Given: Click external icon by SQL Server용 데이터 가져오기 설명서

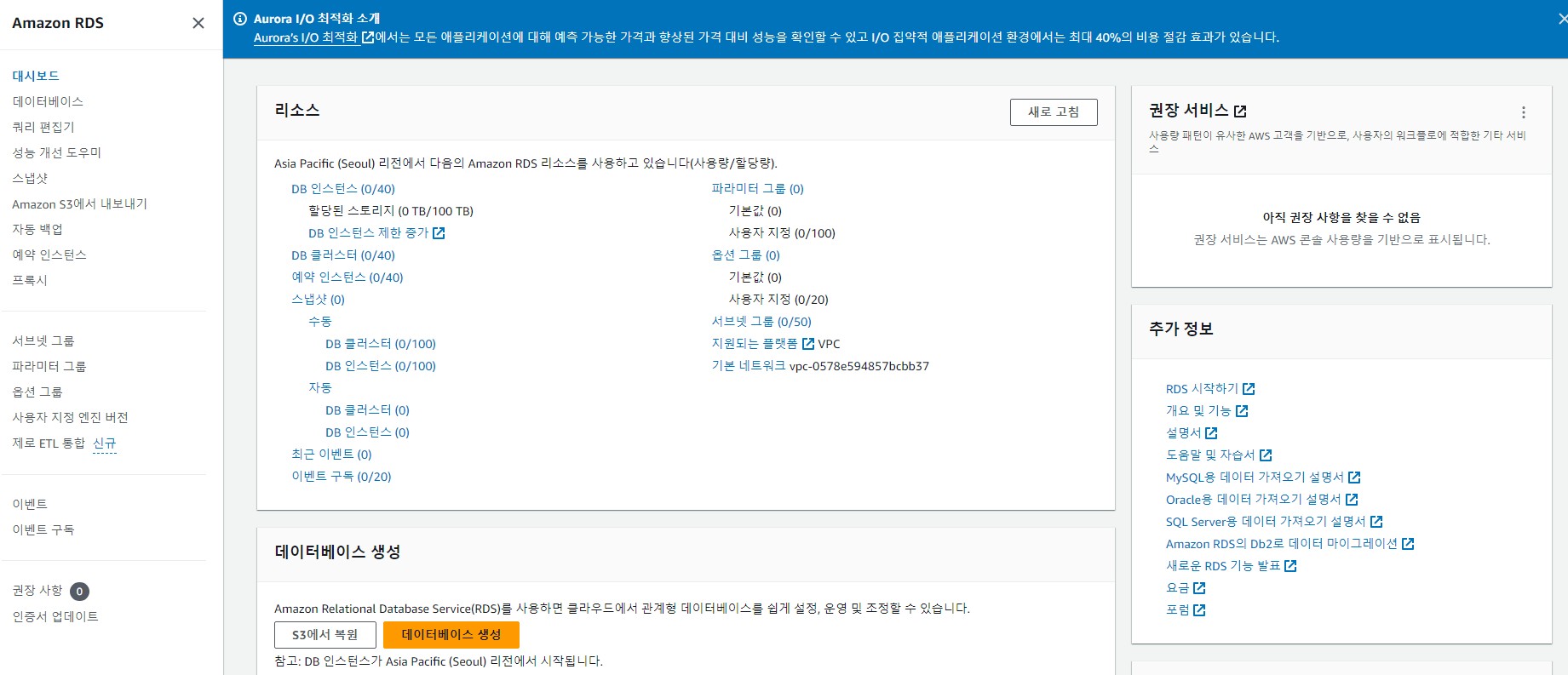Looking at the screenshot, I should [1376, 522].
